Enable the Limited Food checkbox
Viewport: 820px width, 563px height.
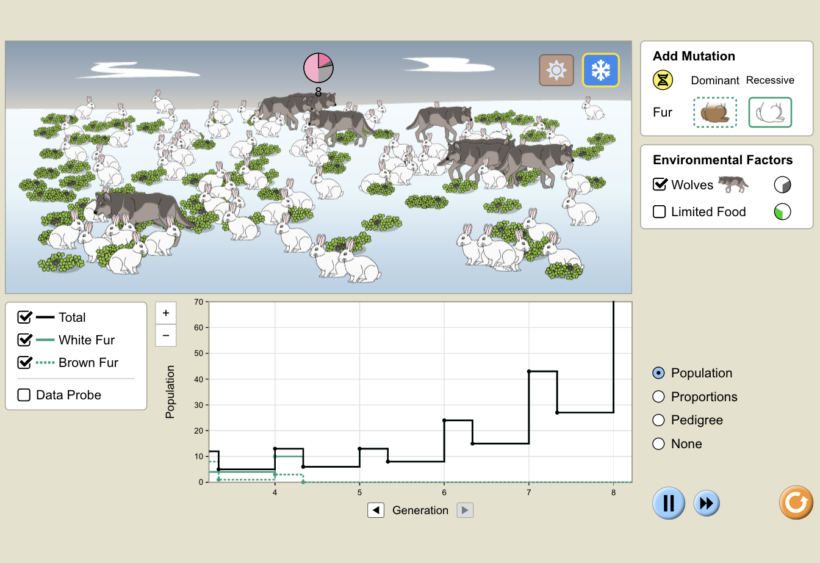[x=660, y=212]
